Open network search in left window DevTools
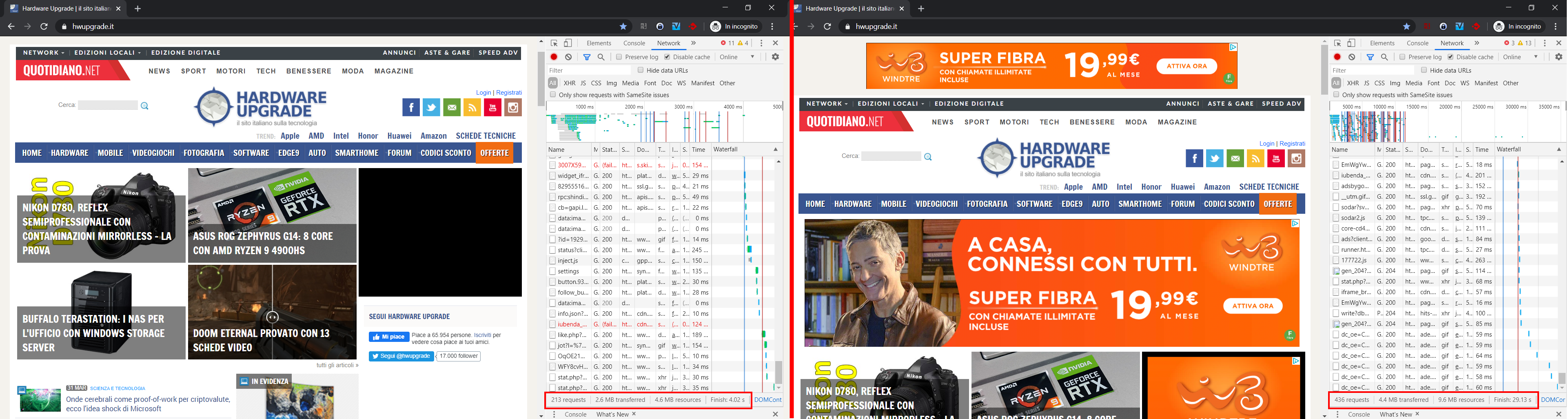The height and width of the screenshot is (419, 1568). pos(601,57)
